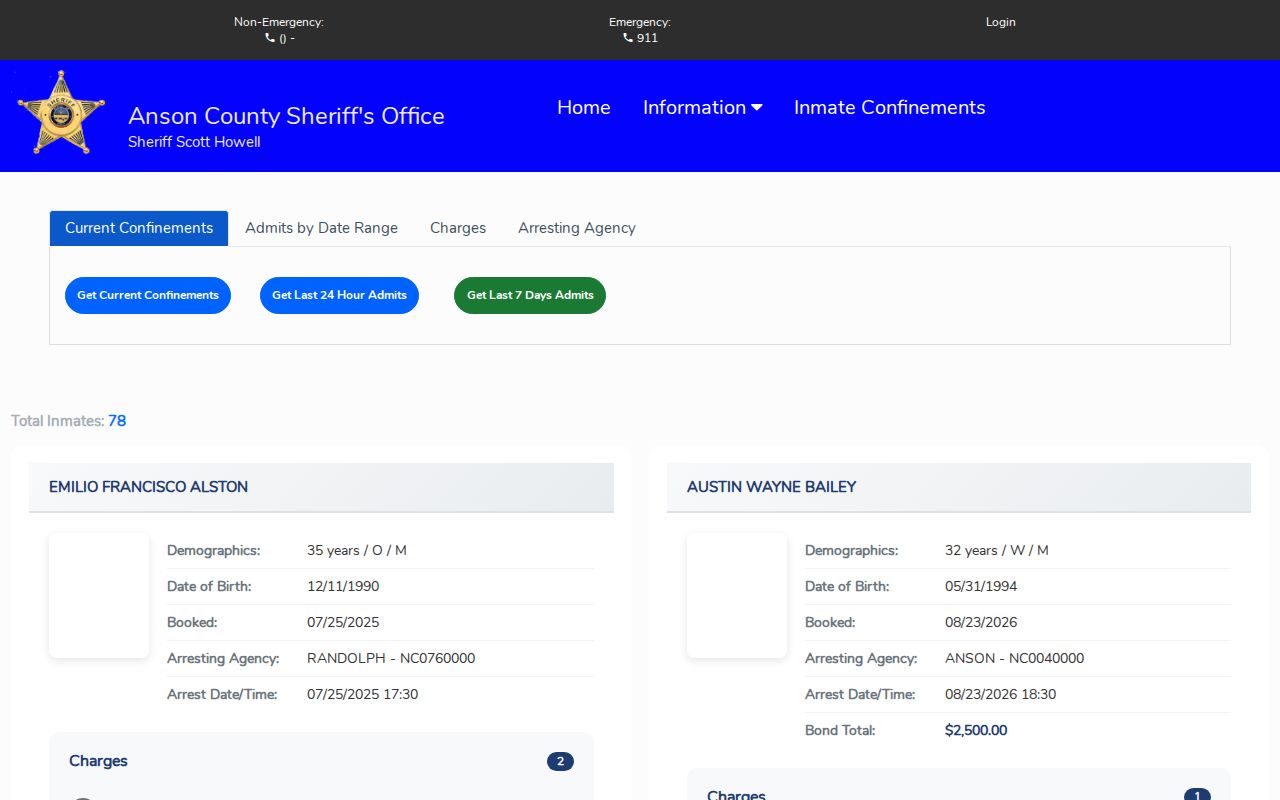Switch to the Charges tab
The image size is (1280, 800).
[458, 228]
